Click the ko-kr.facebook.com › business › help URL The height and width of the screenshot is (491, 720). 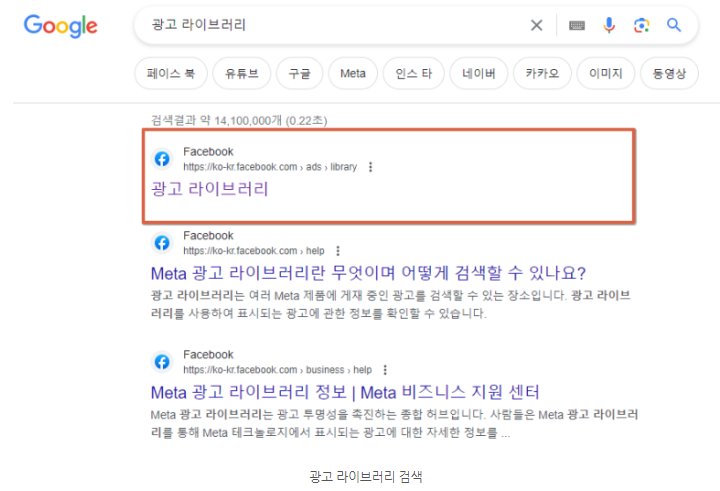[277, 370]
